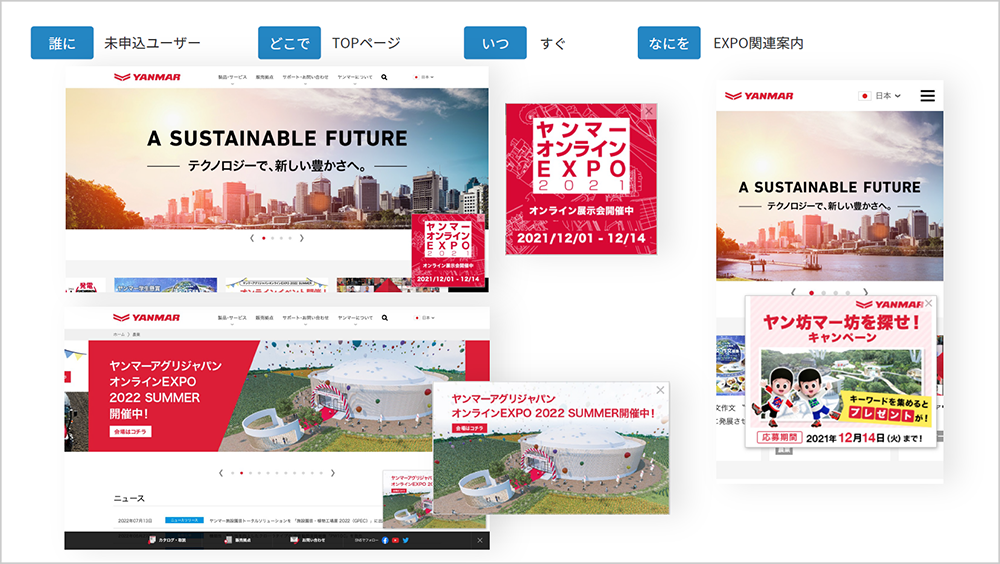The height and width of the screenshot is (564, 1000).
Task: Open the 日本 language dropdown on the mobile page
Action: tap(881, 96)
